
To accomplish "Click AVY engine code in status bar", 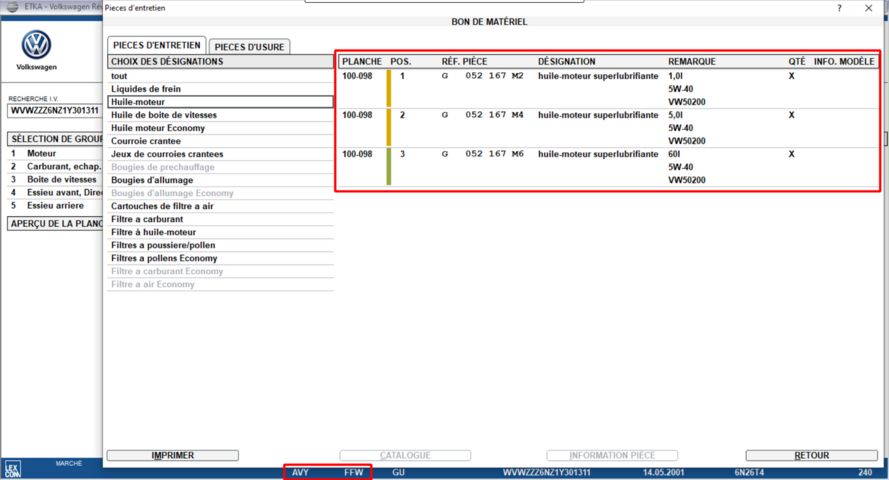I will (x=300, y=473).
